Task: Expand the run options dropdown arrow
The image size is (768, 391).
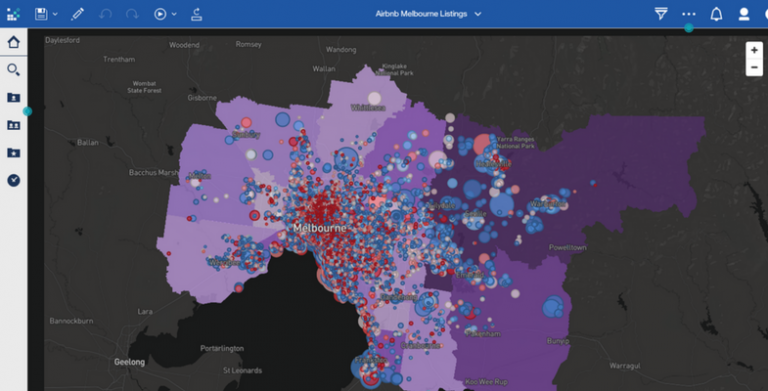Action: (174, 14)
